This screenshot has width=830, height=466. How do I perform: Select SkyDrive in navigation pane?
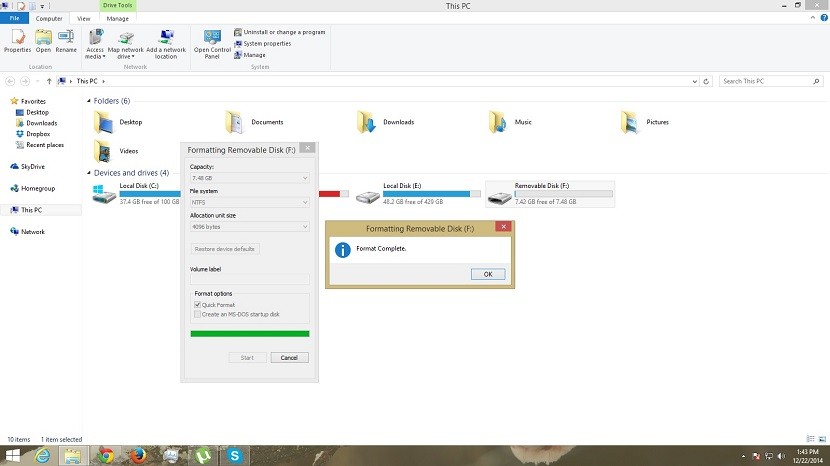[x=28, y=167]
